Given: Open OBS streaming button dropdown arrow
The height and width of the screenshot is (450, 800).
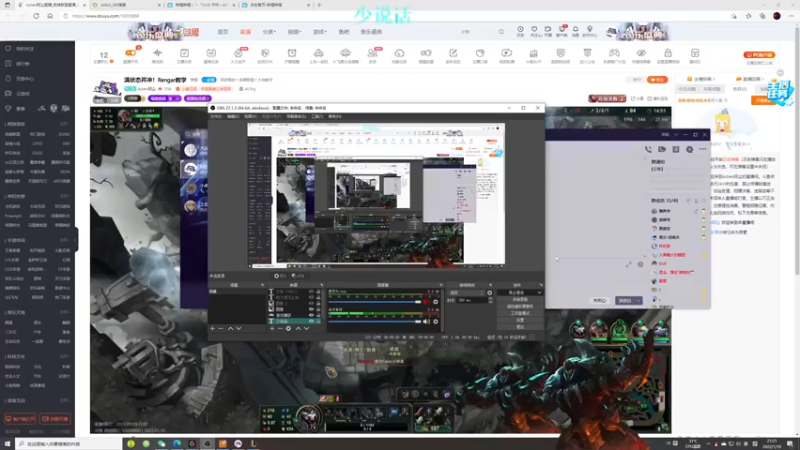Looking at the screenshot, I should 539,292.
